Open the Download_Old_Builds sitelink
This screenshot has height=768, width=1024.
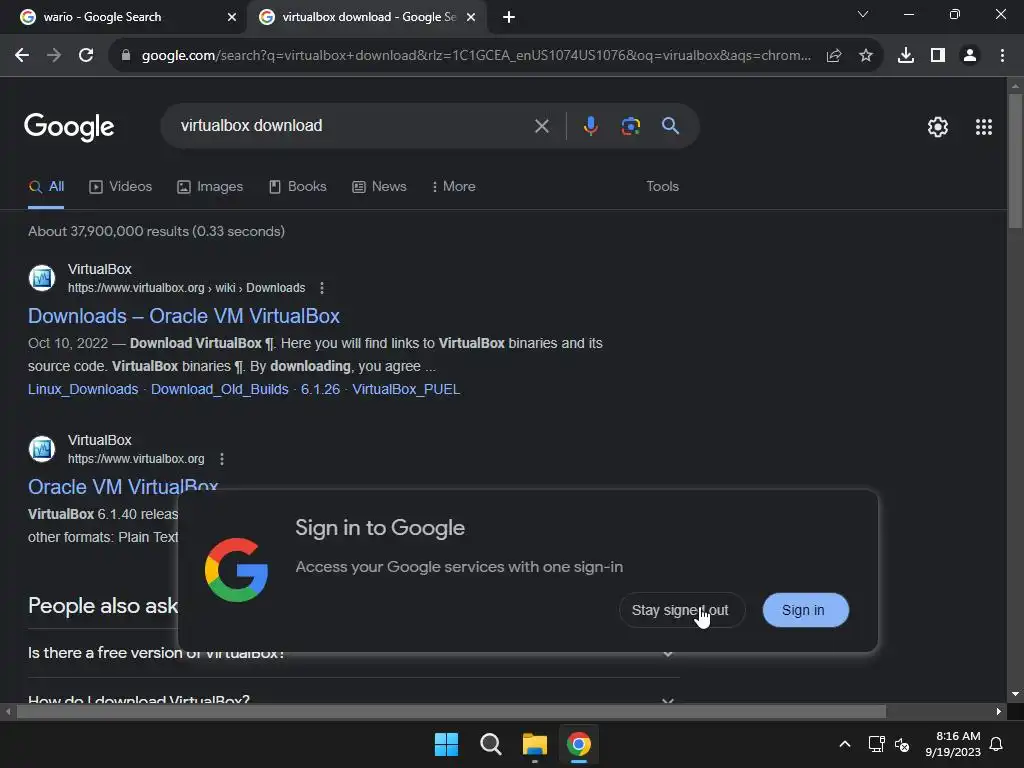pyautogui.click(x=219, y=389)
